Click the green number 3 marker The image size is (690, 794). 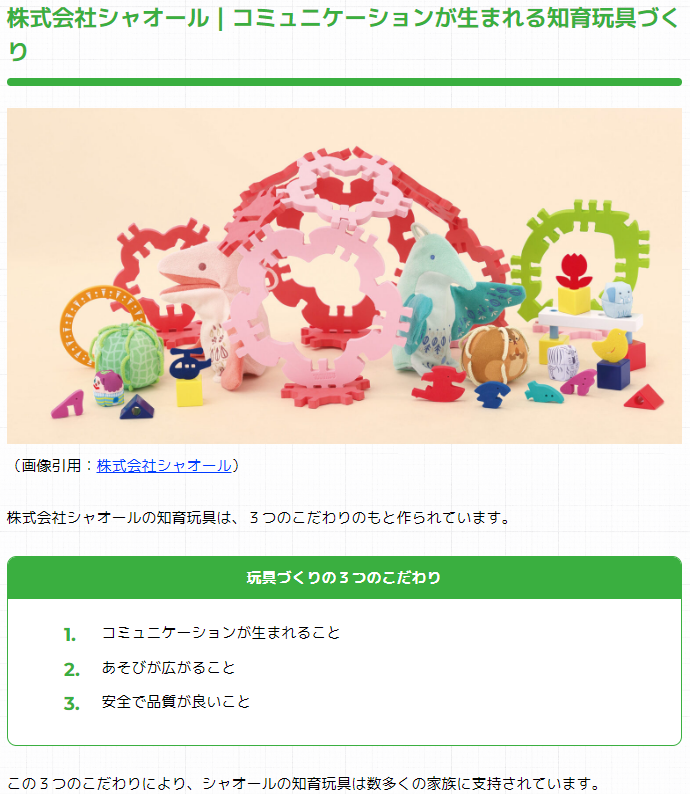(71, 704)
